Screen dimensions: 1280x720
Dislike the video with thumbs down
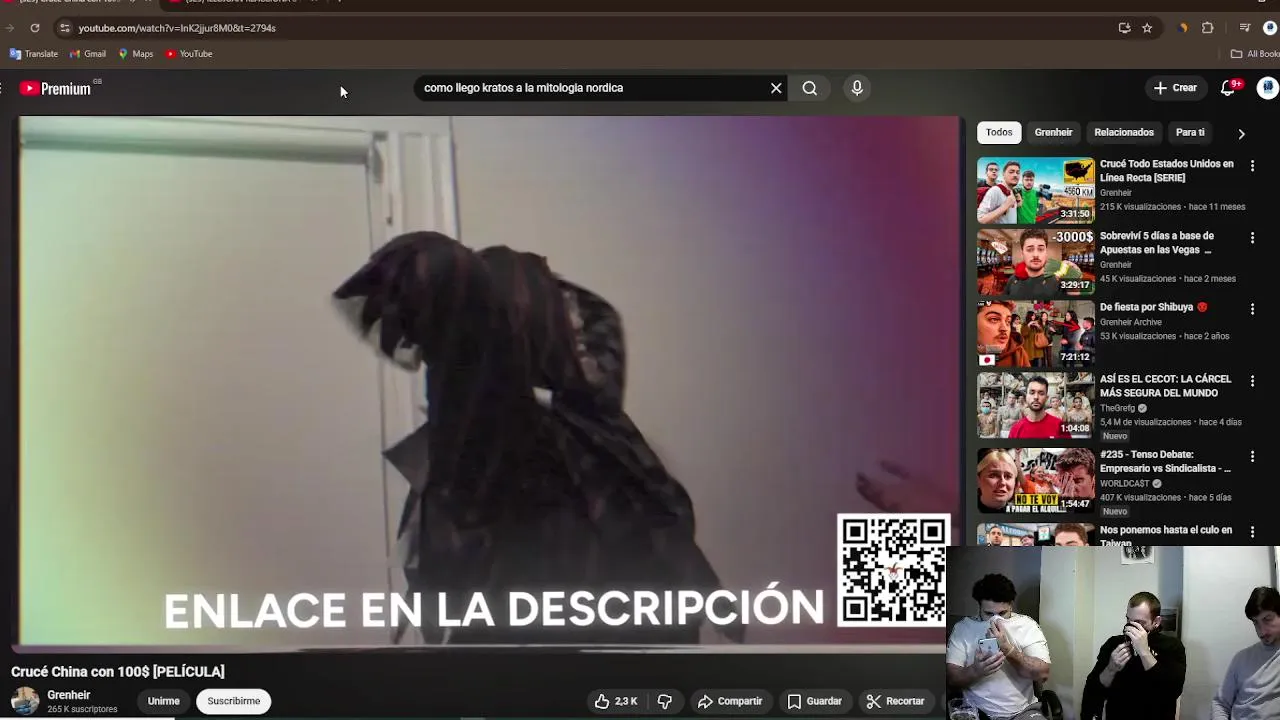coord(665,701)
